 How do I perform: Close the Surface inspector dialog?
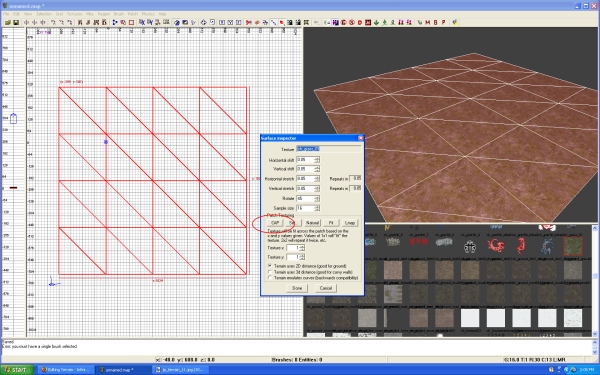(360, 138)
